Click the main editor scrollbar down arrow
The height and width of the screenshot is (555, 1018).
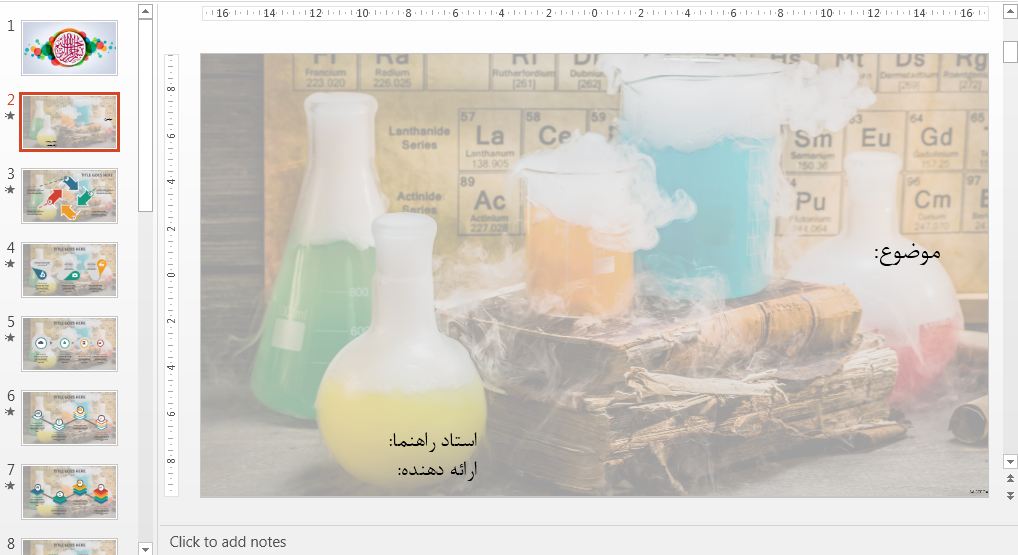pyautogui.click(x=1010, y=461)
